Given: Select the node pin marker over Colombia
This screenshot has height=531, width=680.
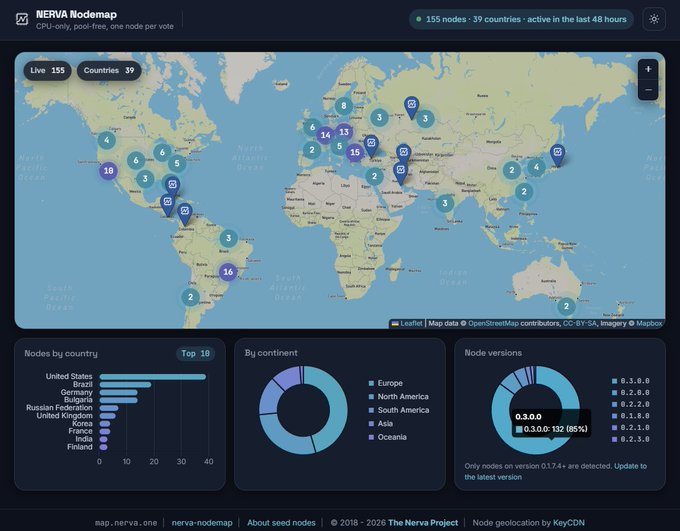Looking at the screenshot, I should point(185,214).
